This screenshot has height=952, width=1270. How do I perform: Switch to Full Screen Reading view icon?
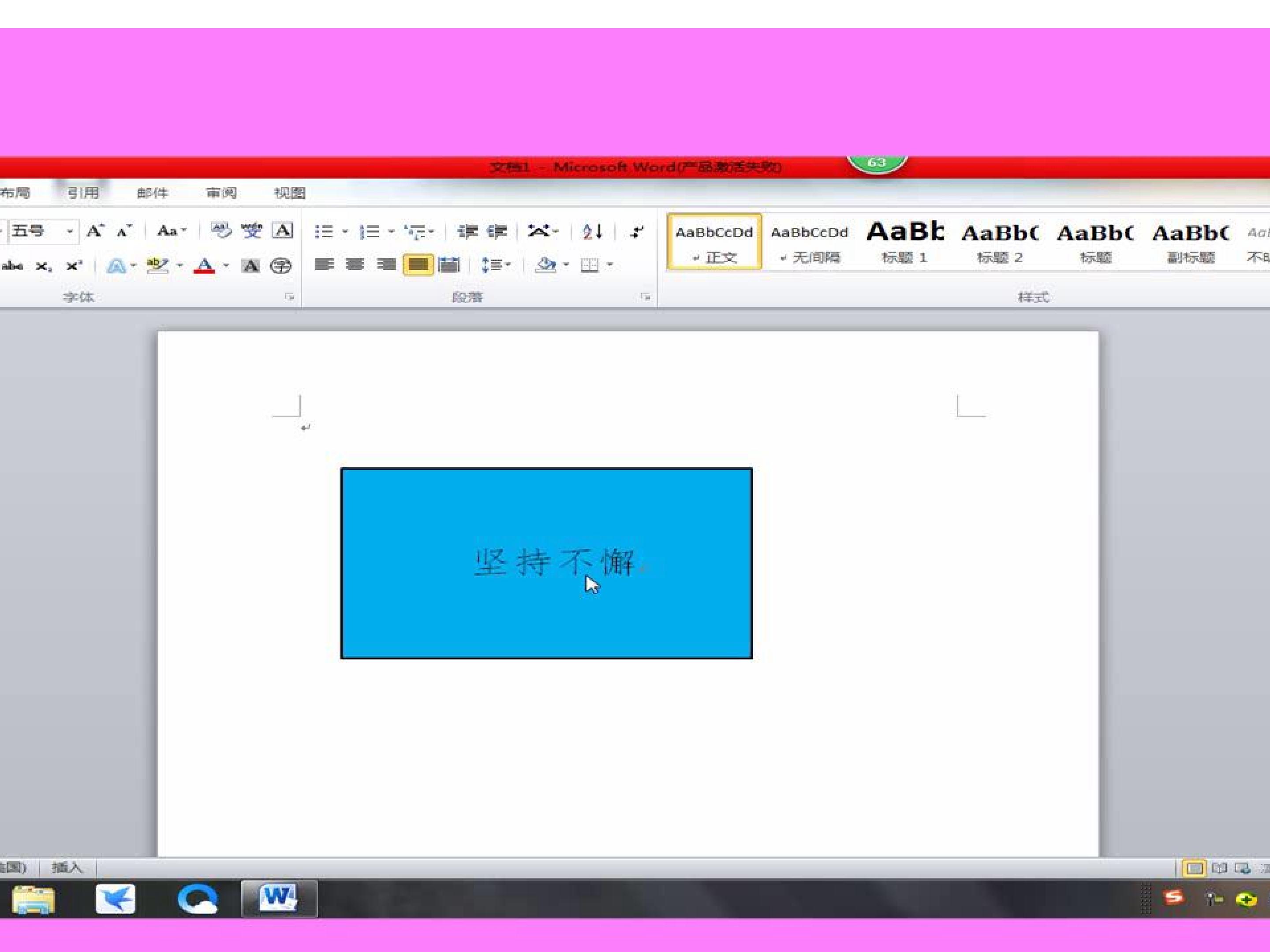(x=1219, y=868)
